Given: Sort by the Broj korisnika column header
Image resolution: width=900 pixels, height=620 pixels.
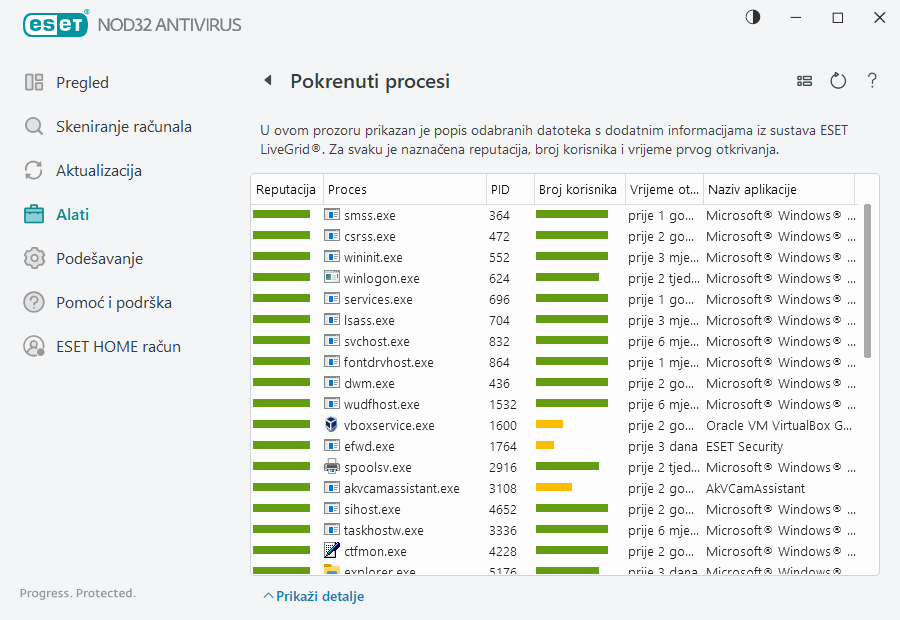Looking at the screenshot, I should pos(578,190).
